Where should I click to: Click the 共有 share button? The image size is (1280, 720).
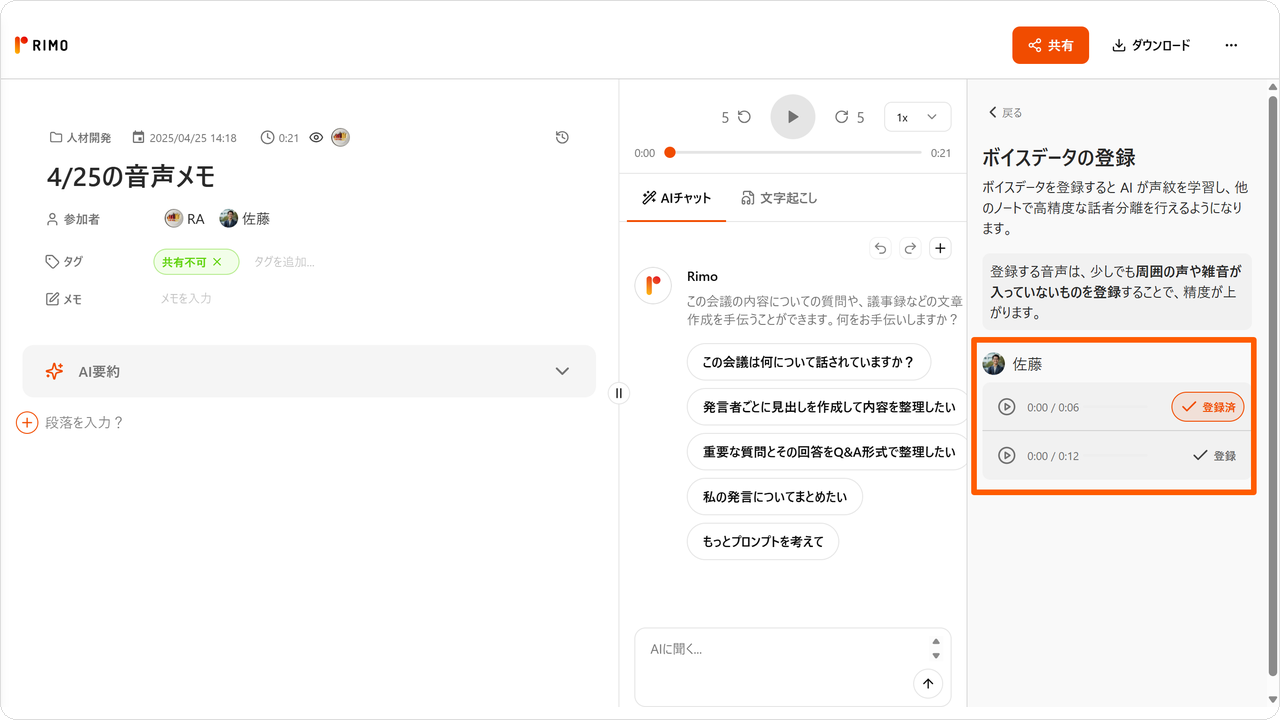(1050, 45)
